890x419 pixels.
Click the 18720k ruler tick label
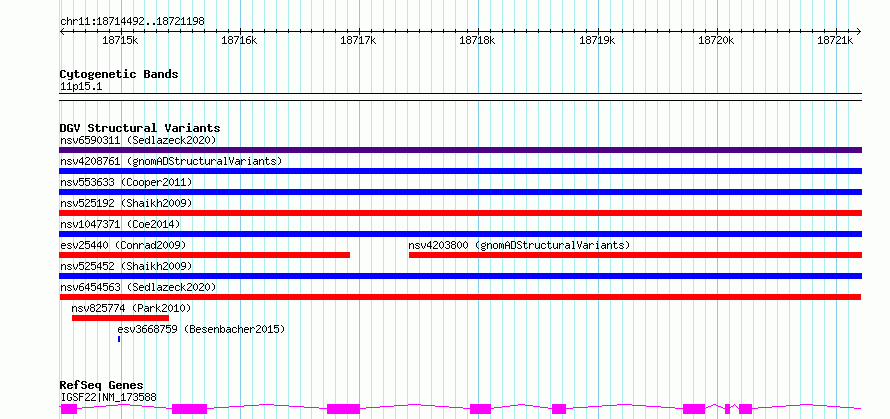pos(716,40)
